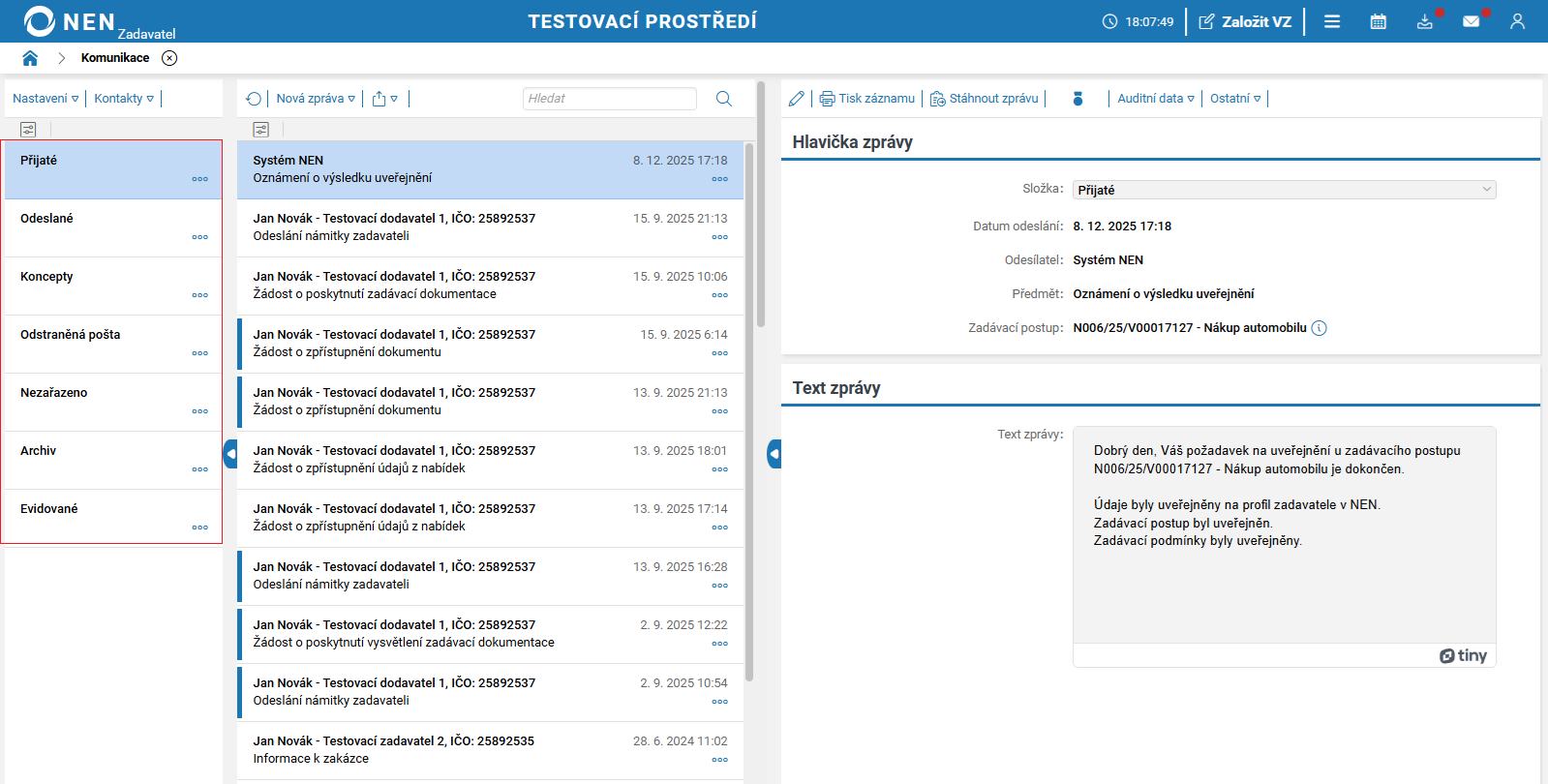This screenshot has width=1548, height=784.
Task: Click the search magnifier icon
Action: click(x=723, y=99)
